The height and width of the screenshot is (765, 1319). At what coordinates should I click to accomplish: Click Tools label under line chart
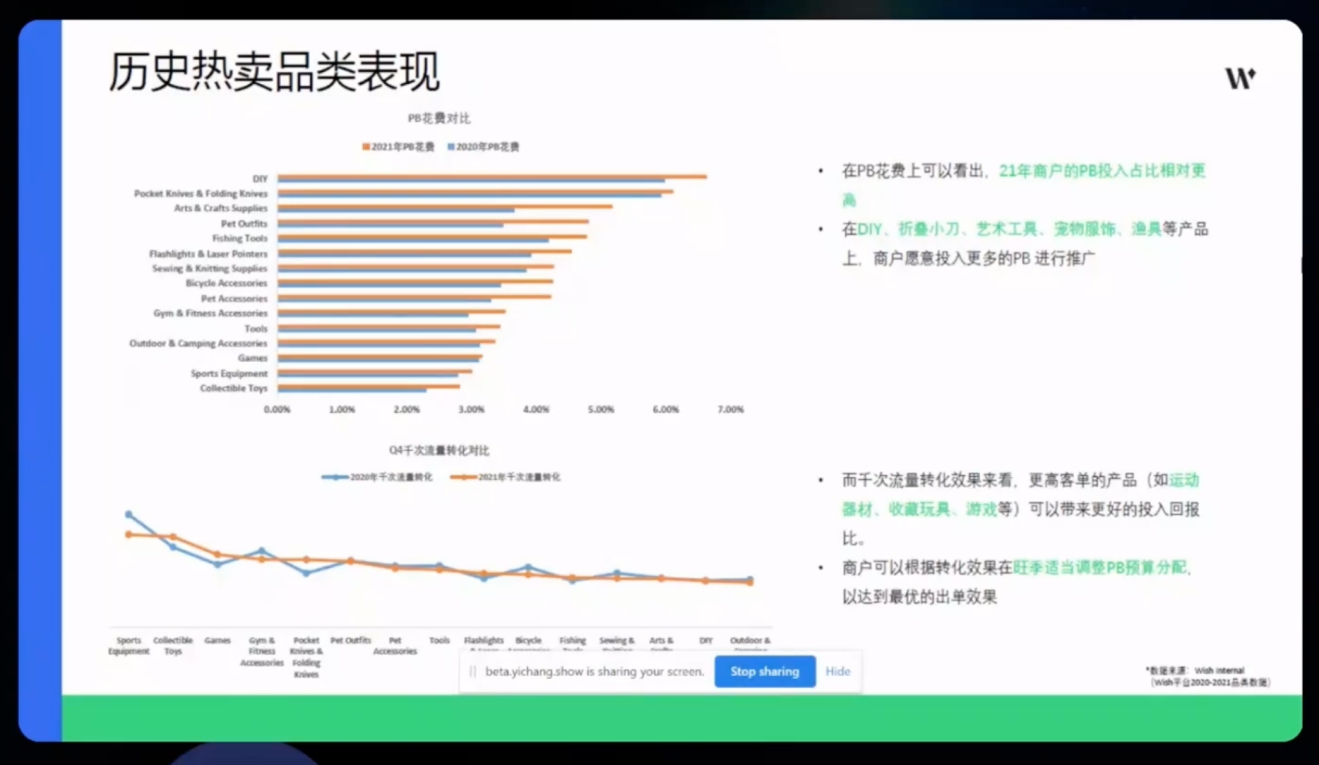pos(440,640)
